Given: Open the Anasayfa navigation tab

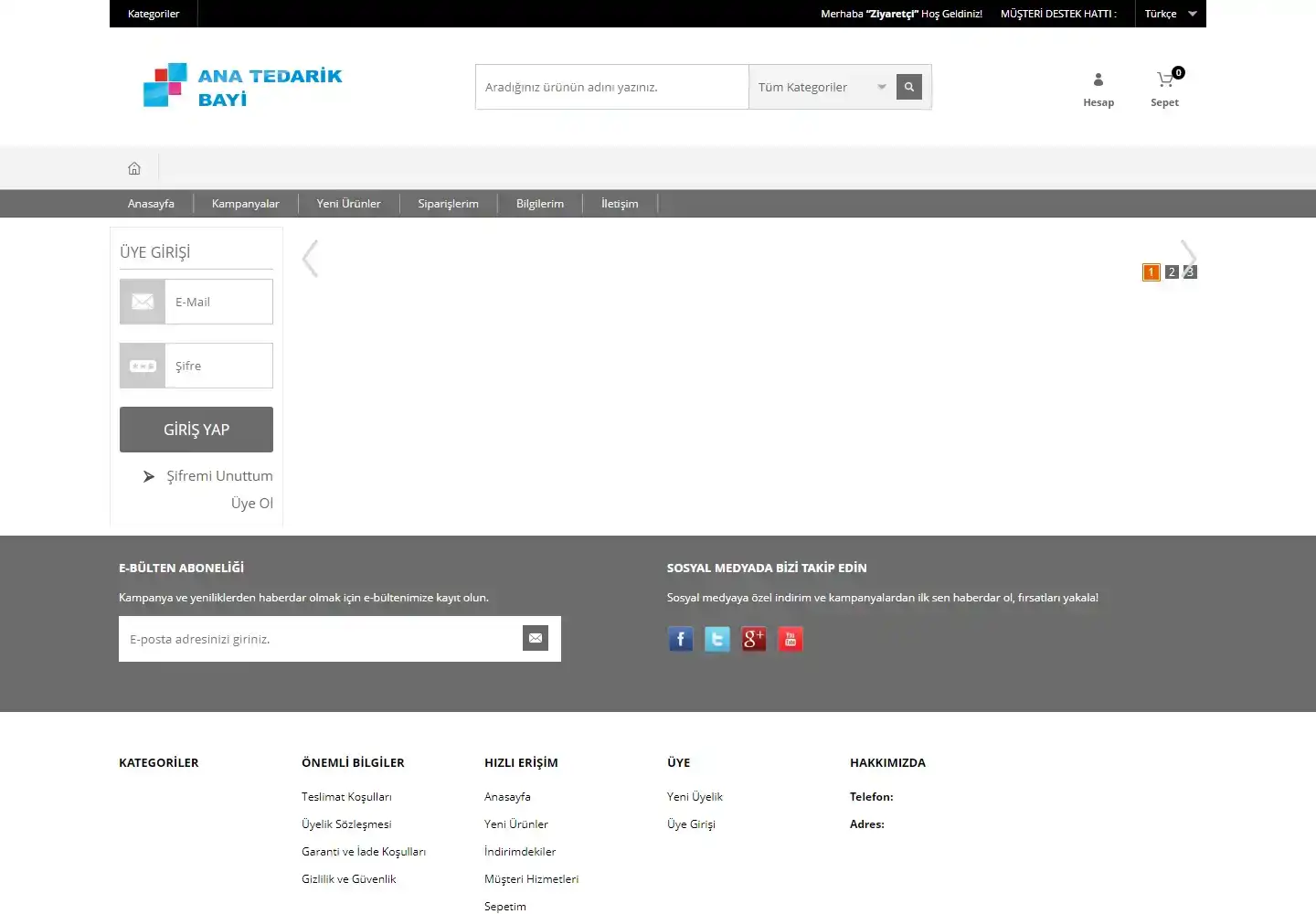Looking at the screenshot, I should (x=151, y=204).
